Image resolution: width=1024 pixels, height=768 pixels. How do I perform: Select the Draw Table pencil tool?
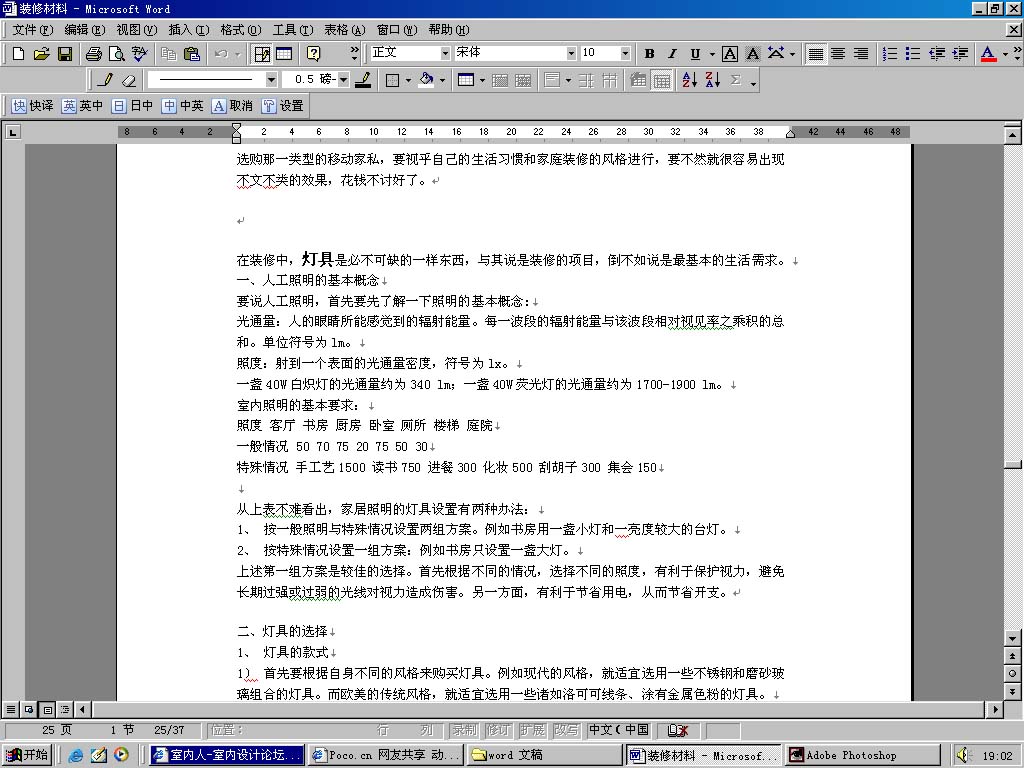[105, 80]
